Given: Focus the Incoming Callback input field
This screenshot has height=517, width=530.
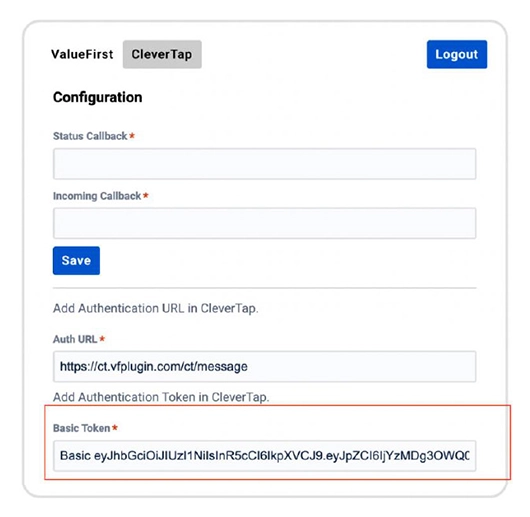Looking at the screenshot, I should click(x=264, y=223).
